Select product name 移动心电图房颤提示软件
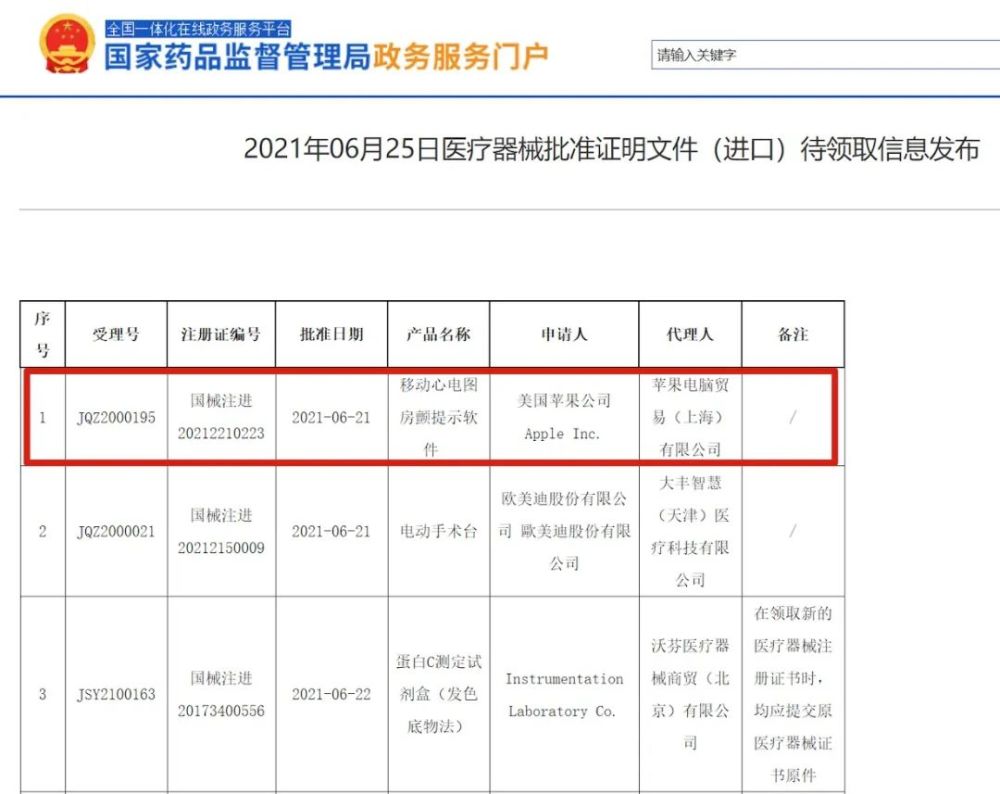The width and height of the screenshot is (1000, 794). point(438,417)
